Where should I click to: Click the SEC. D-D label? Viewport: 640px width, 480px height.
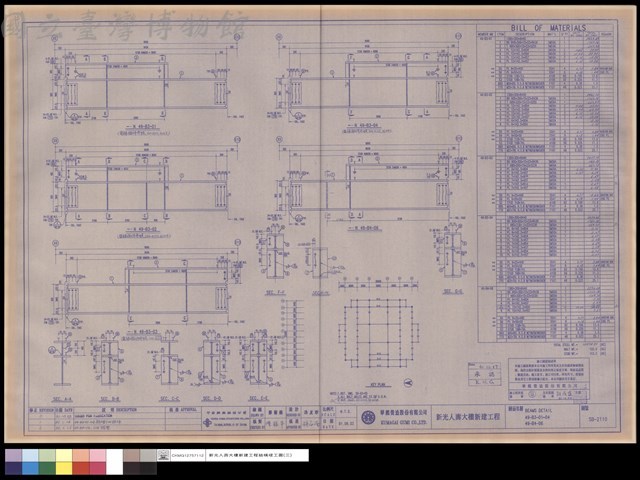pos(212,399)
